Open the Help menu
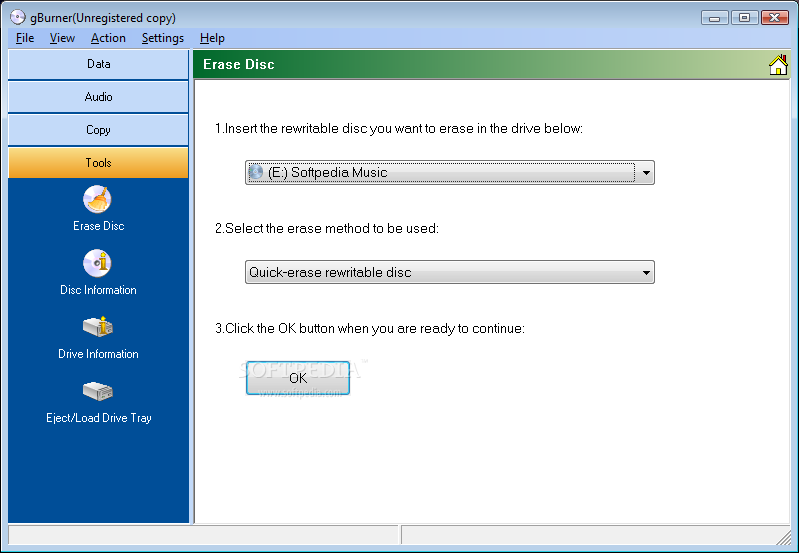The image size is (799, 553). (212, 38)
